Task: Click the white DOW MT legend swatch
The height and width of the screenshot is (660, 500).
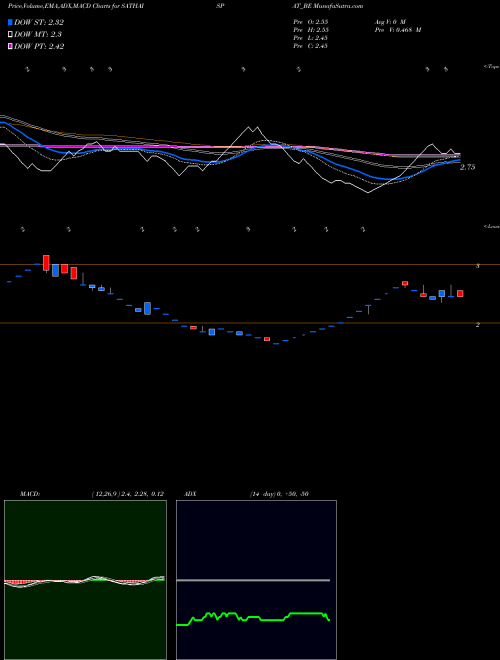Action: [x=10, y=35]
